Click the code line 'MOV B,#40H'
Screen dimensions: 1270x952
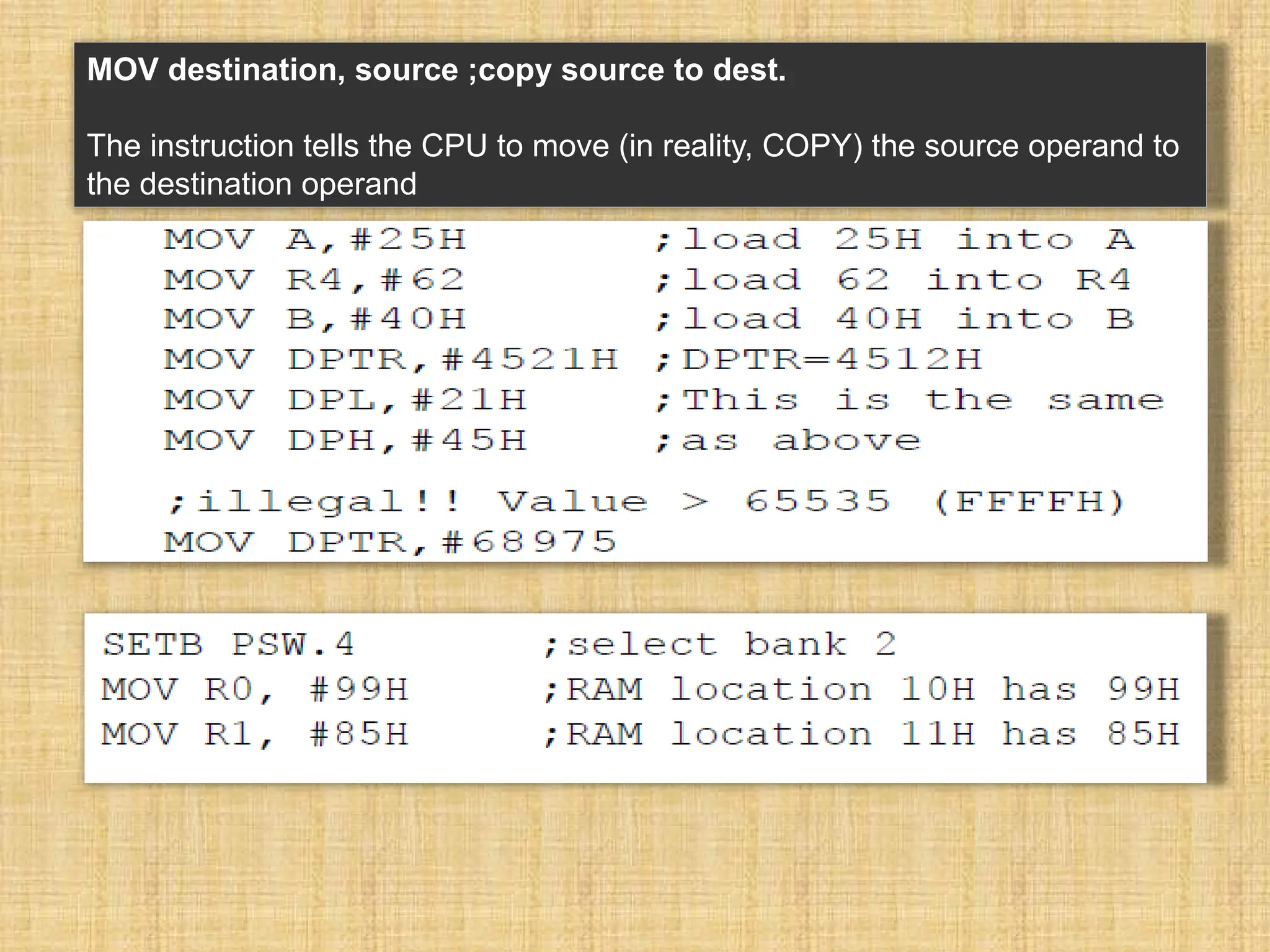tap(315, 320)
